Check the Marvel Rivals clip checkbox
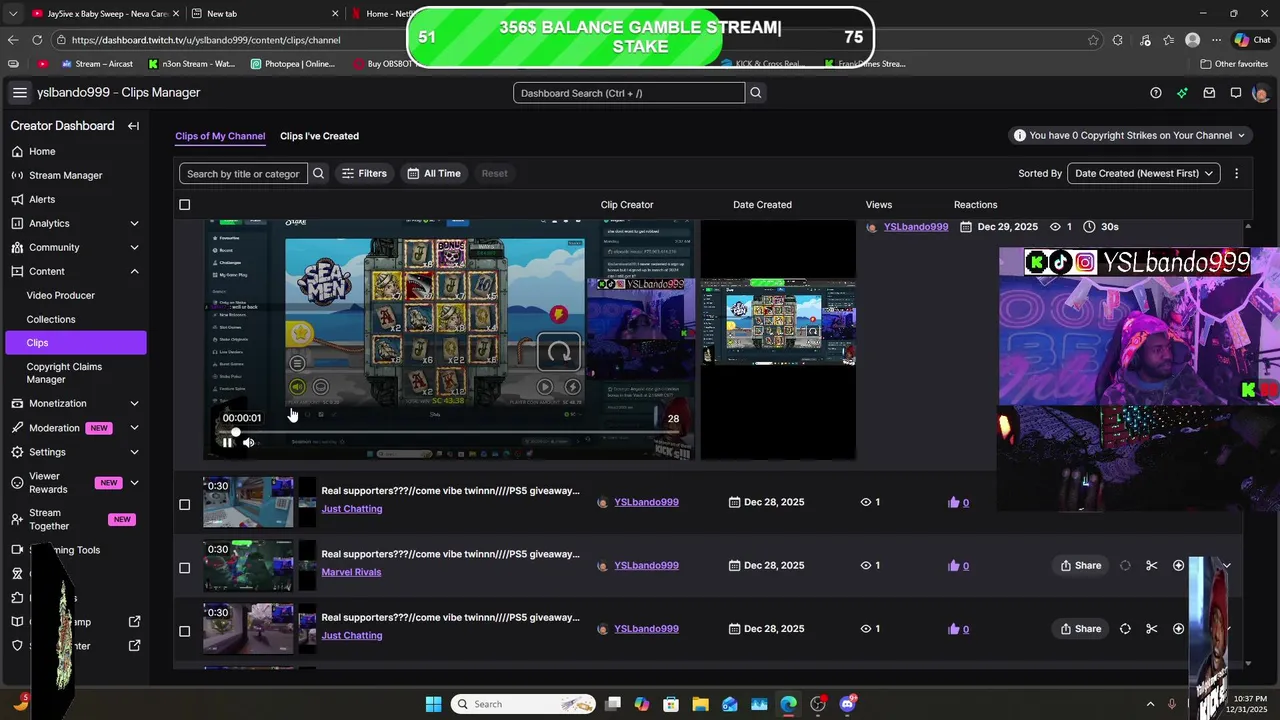This screenshot has height=720, width=1280. coord(184,568)
